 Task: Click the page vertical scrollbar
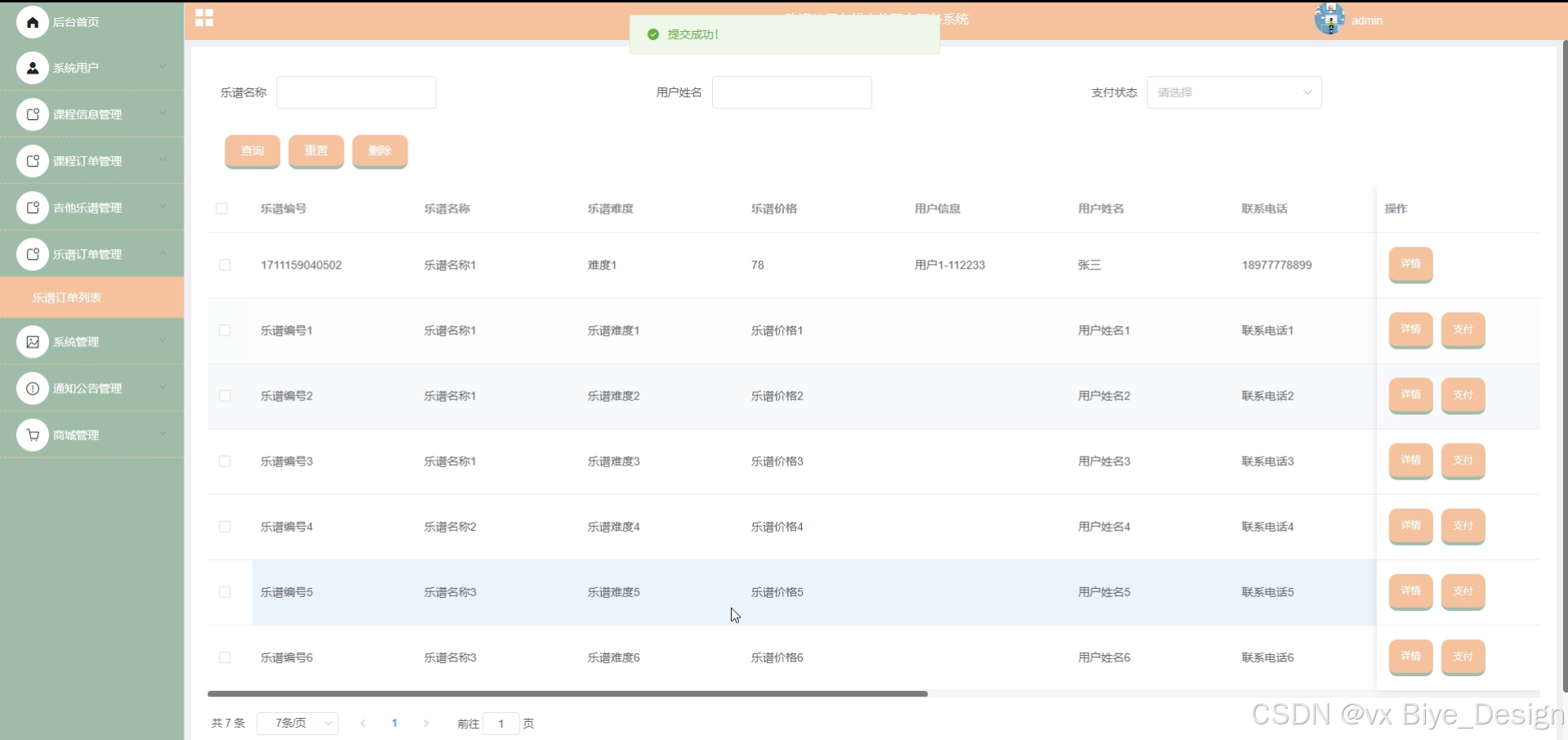[x=1564, y=368]
